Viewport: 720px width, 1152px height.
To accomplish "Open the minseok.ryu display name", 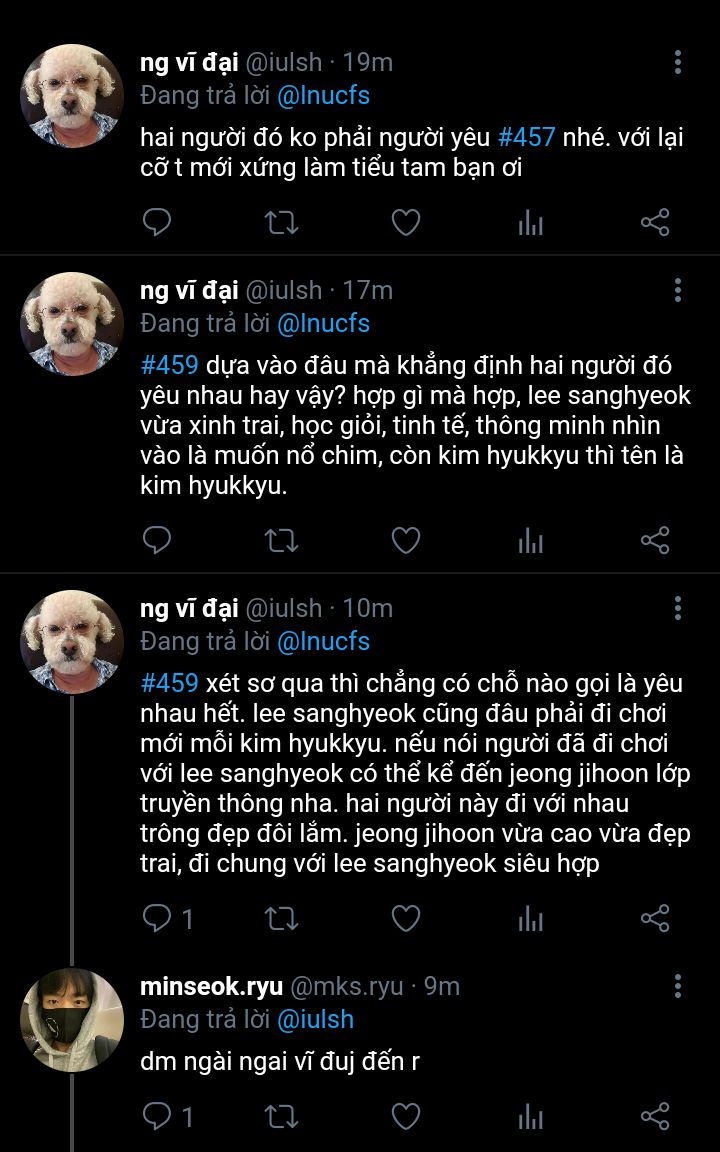I will [x=212, y=987].
